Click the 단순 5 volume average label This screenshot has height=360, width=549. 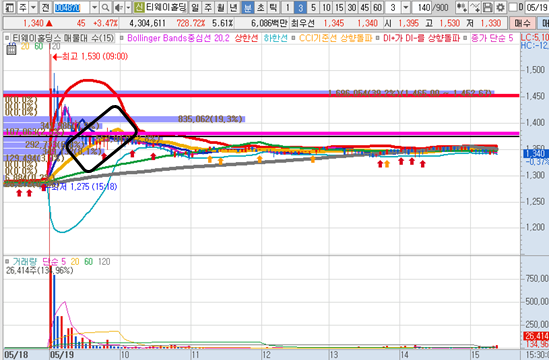tap(54, 262)
